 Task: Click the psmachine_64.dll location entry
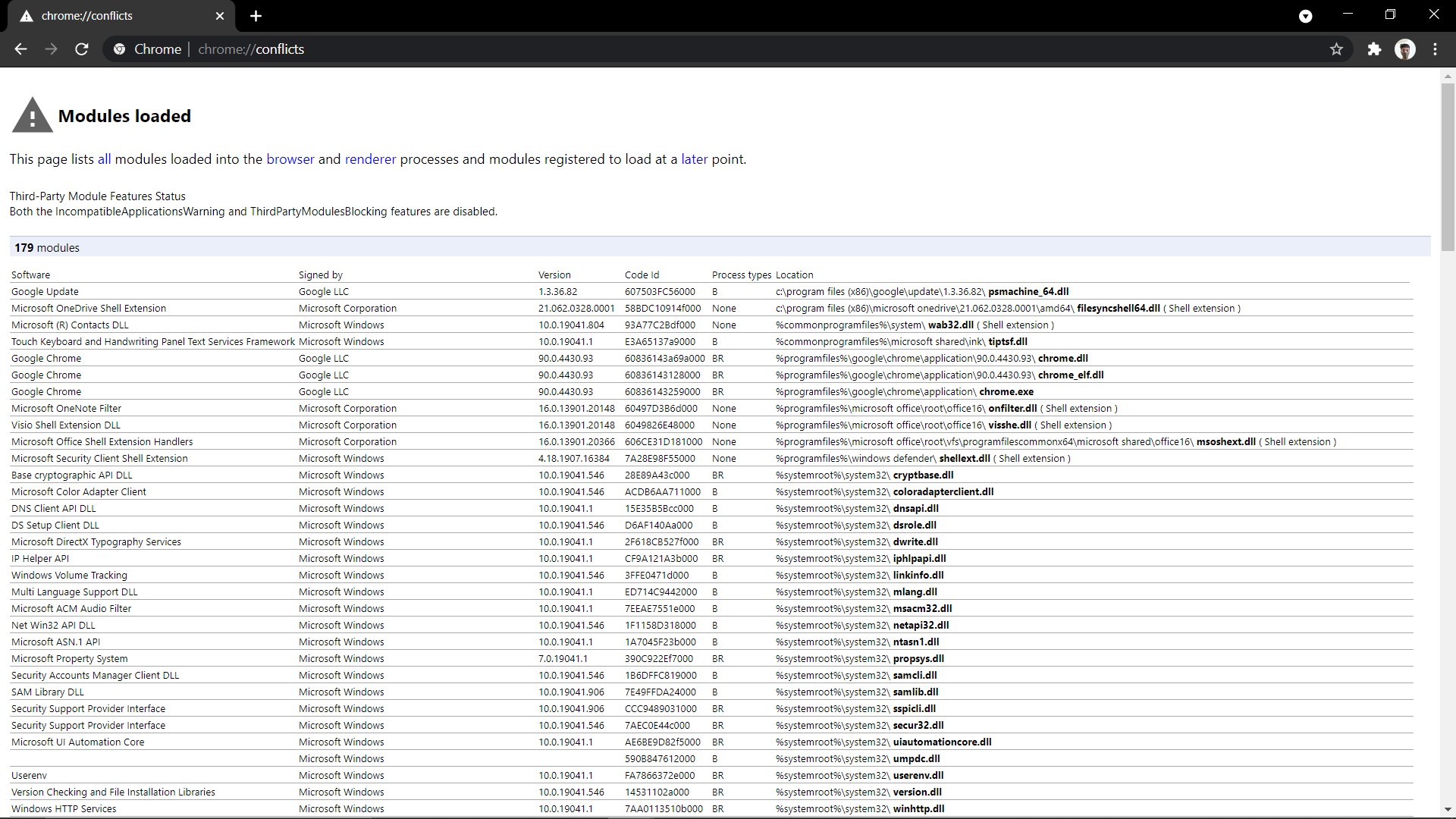tap(1028, 292)
